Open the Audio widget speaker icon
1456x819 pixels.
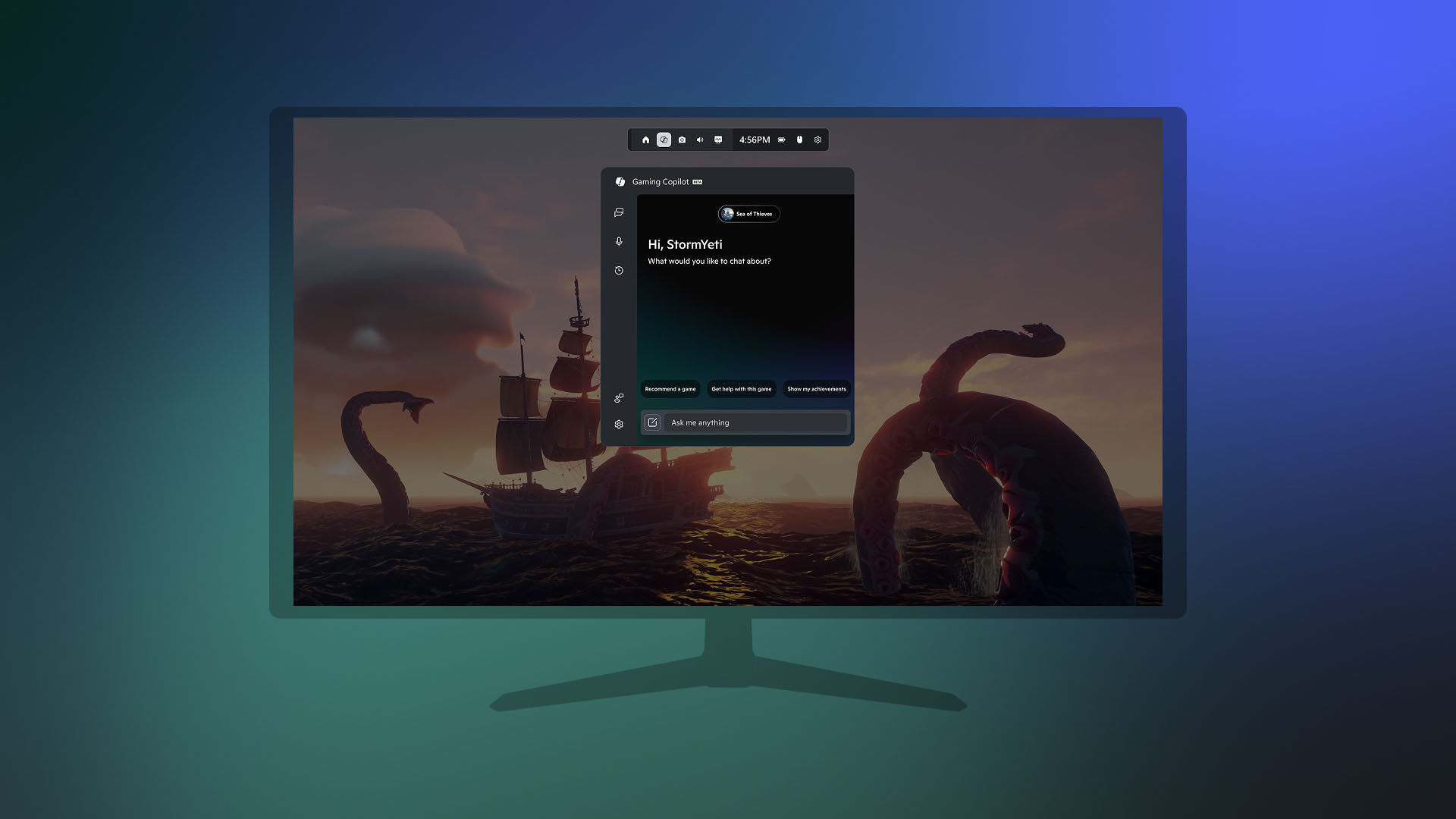pos(700,140)
